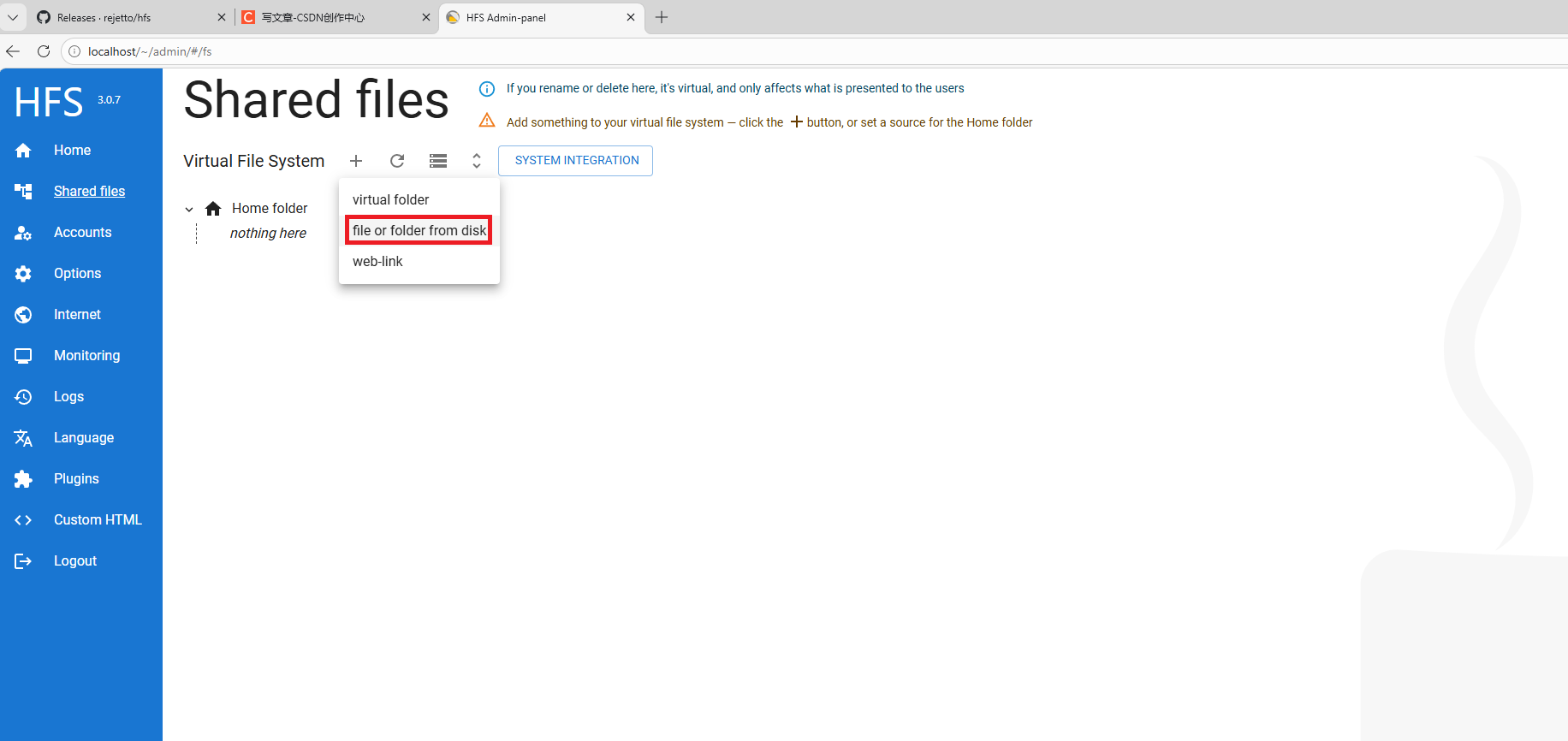Close the Releases rejetto/hfs tab
The height and width of the screenshot is (741, 1568).
(x=222, y=17)
